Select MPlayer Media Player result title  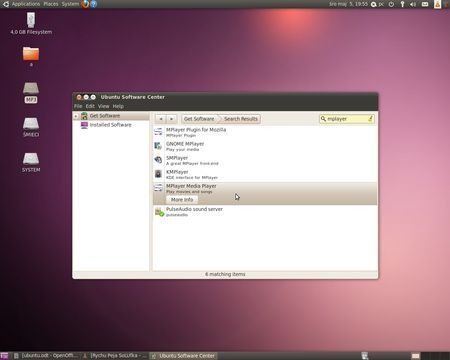[x=191, y=186]
